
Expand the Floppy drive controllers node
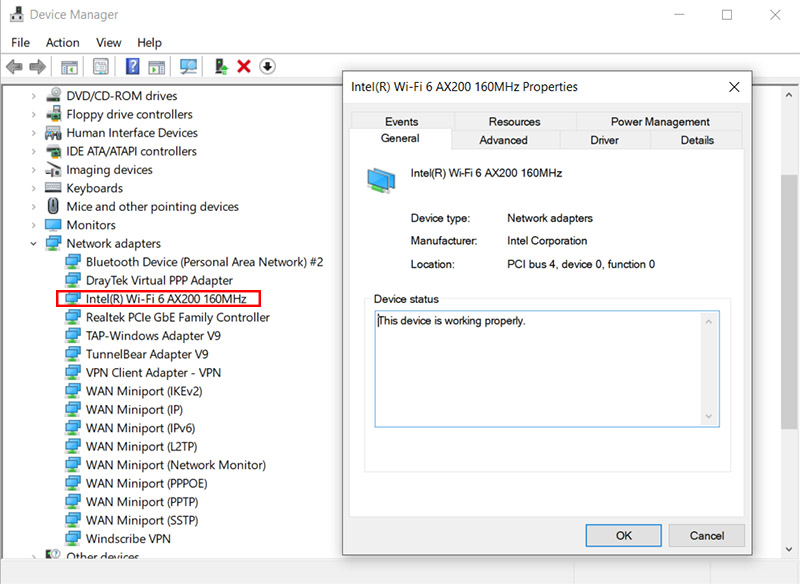click(34, 114)
